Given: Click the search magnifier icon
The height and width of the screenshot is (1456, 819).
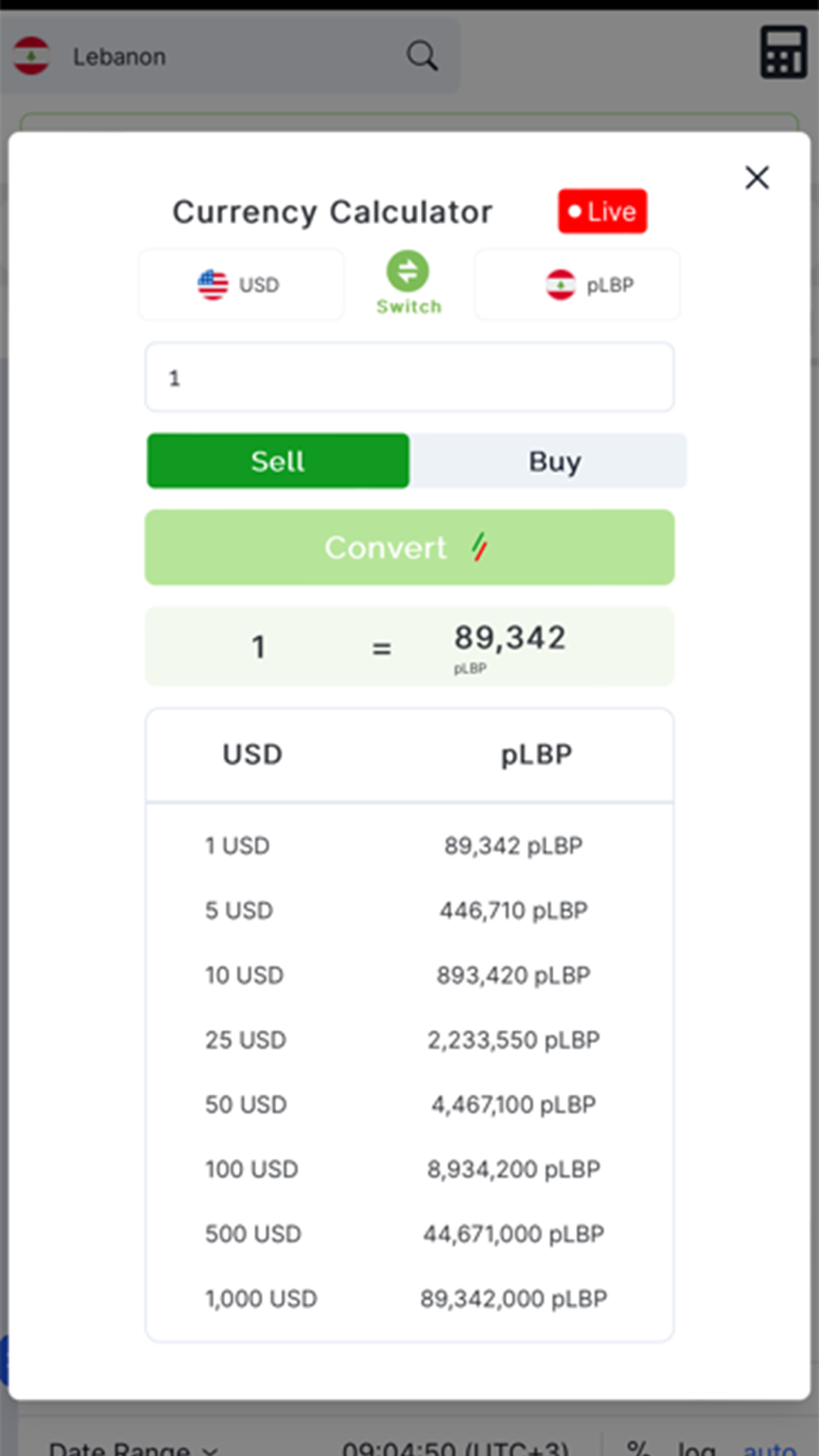Looking at the screenshot, I should (422, 56).
